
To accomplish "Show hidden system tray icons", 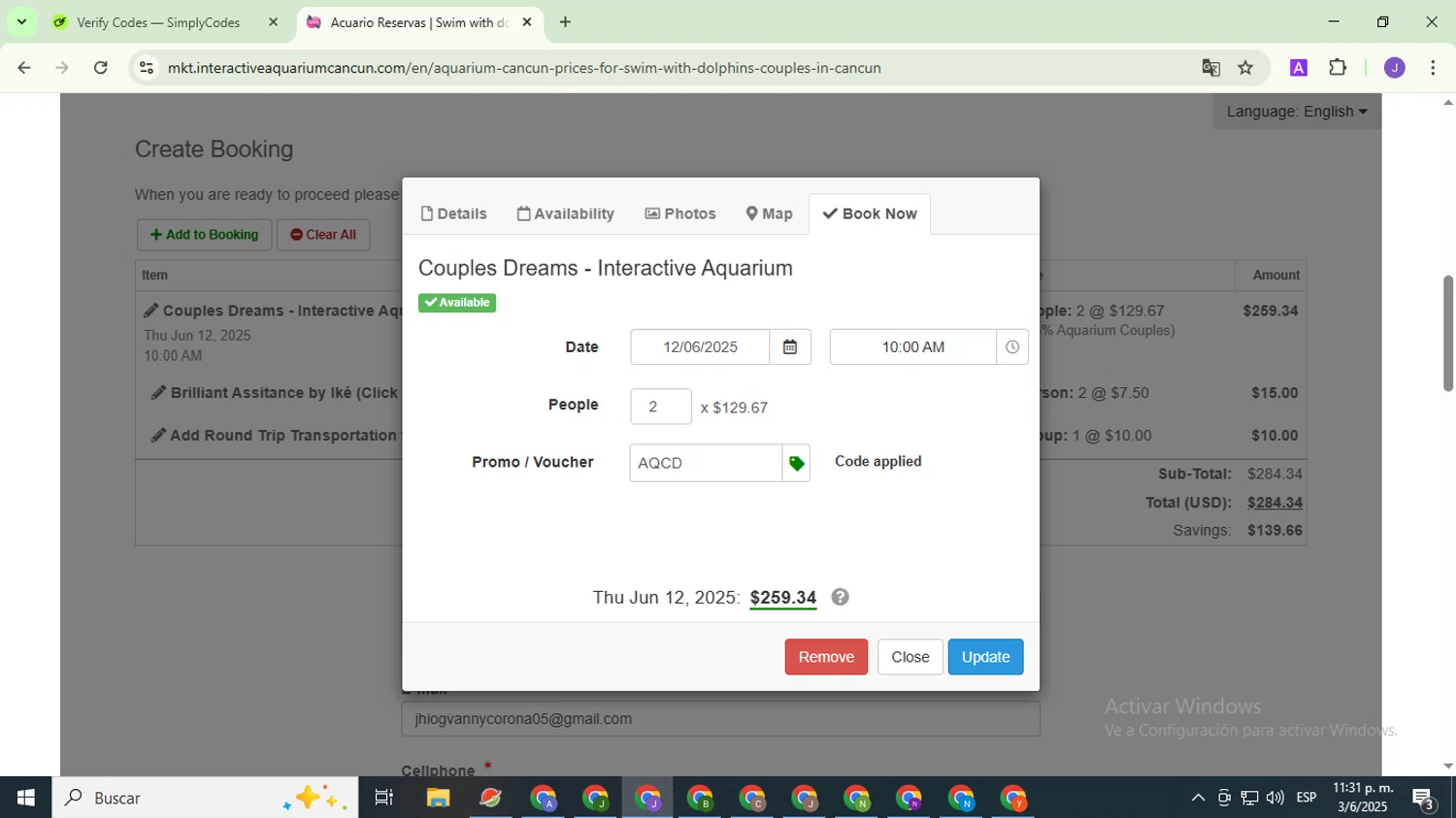I will pyautogui.click(x=1198, y=798).
